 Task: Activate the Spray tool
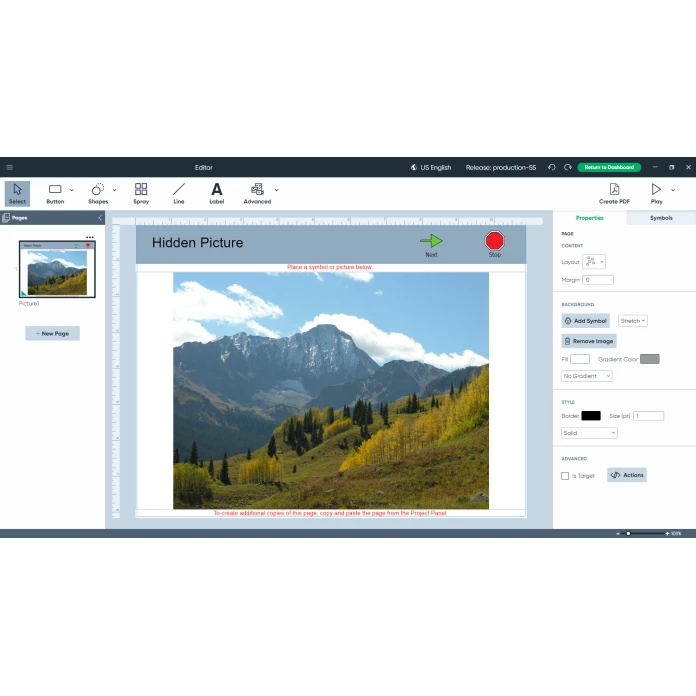pyautogui.click(x=141, y=194)
